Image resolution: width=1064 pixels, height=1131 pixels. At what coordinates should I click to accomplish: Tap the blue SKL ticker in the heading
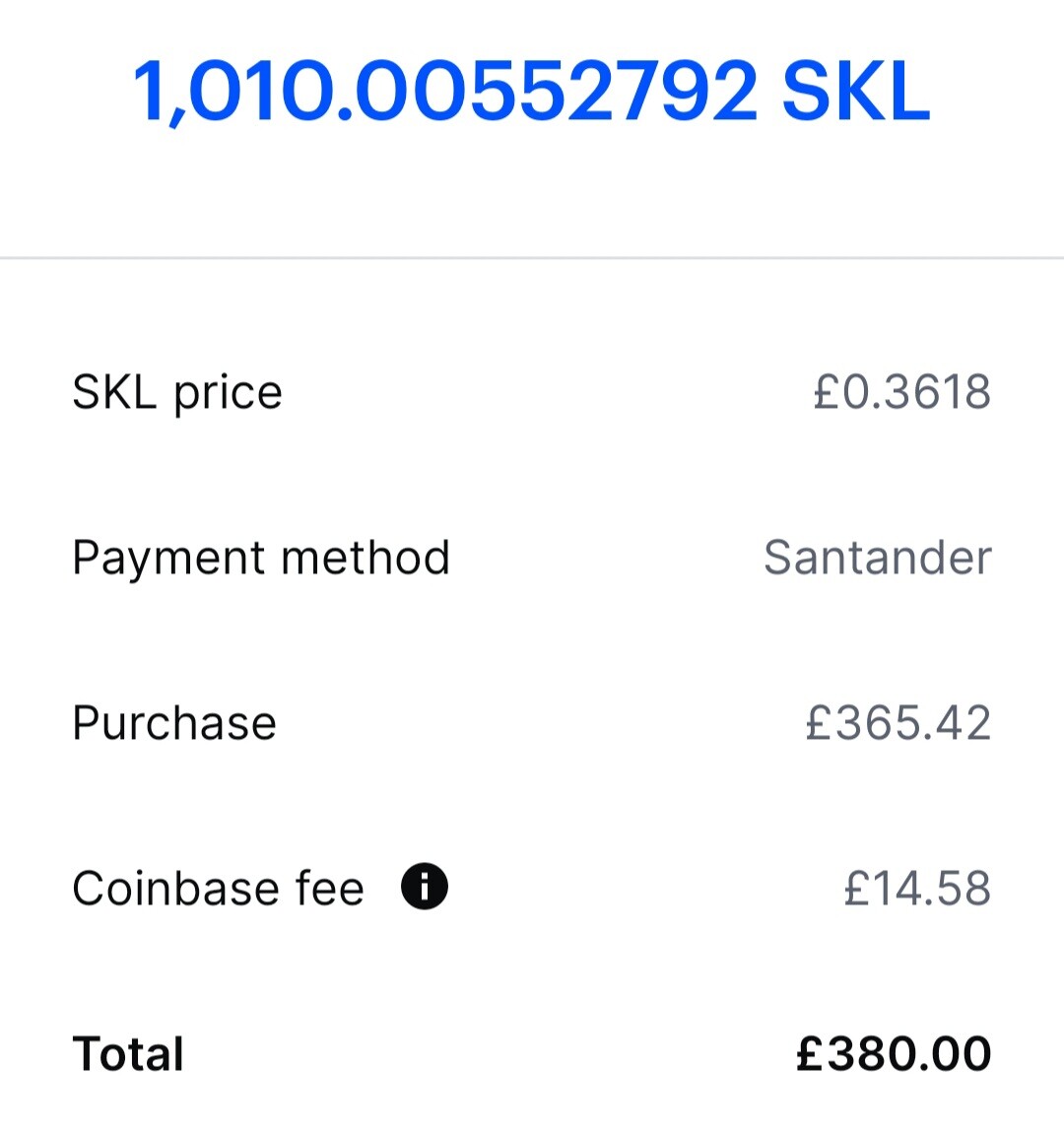click(855, 93)
